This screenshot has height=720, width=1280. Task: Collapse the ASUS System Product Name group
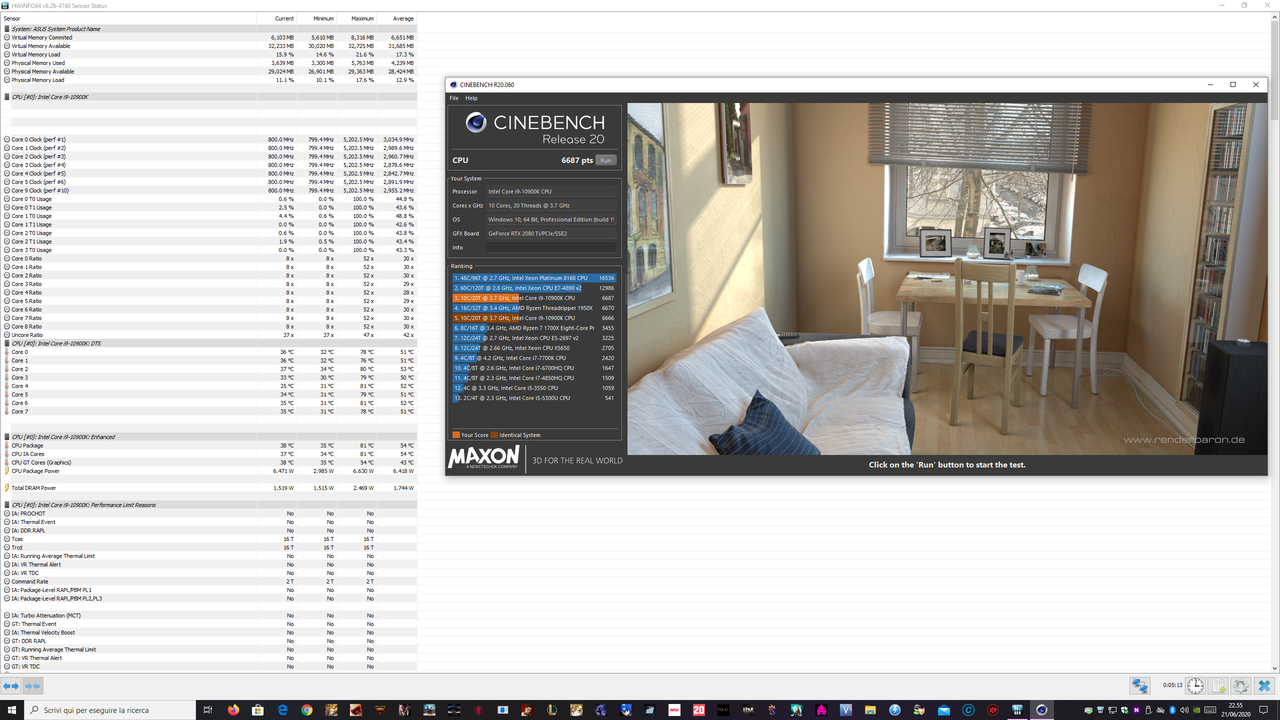(x=7, y=28)
